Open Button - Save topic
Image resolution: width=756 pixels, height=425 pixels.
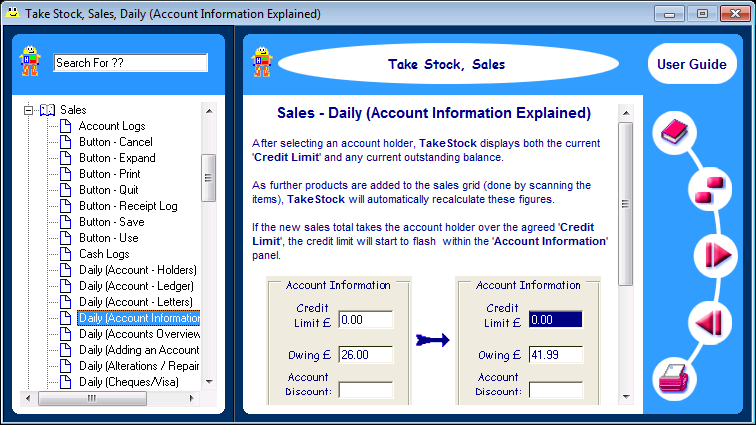(x=111, y=222)
